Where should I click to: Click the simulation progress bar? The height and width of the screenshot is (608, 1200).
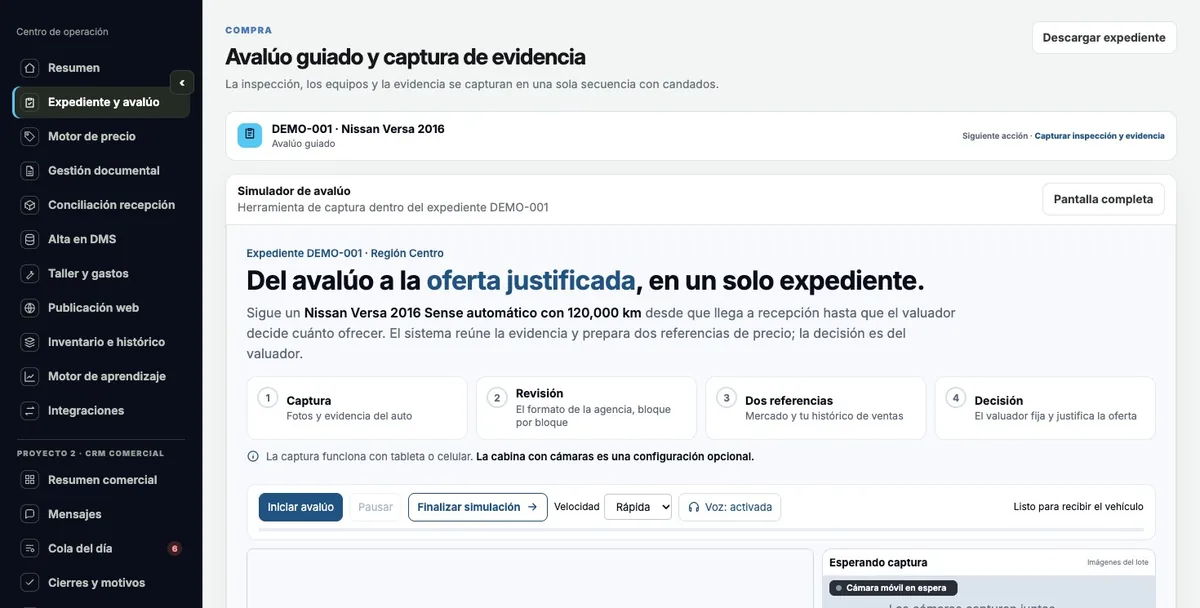701,529
